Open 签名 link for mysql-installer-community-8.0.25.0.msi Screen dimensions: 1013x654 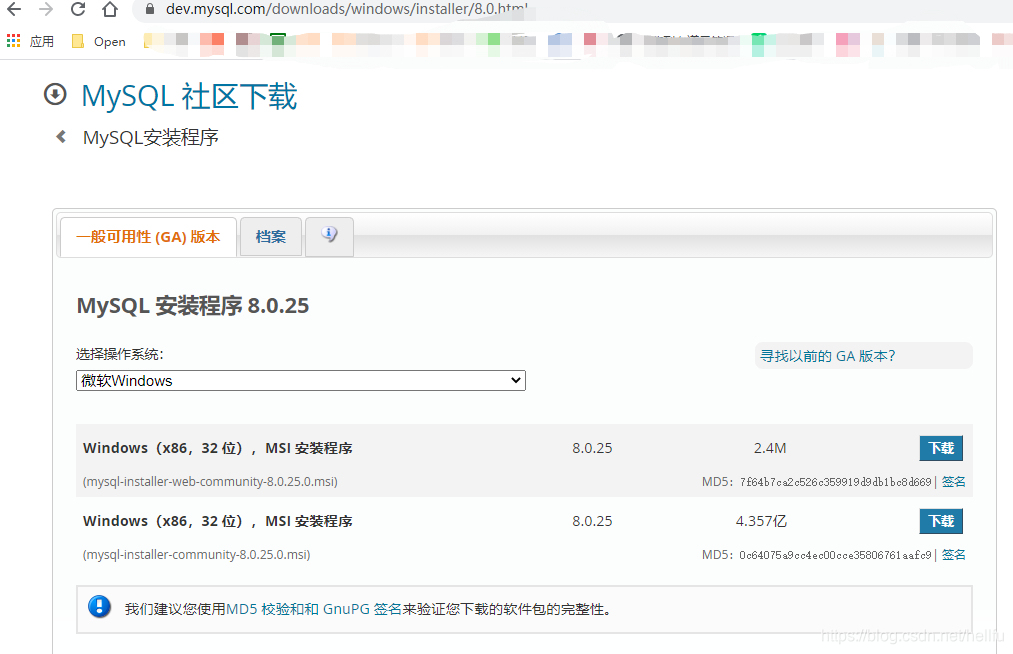(954, 554)
